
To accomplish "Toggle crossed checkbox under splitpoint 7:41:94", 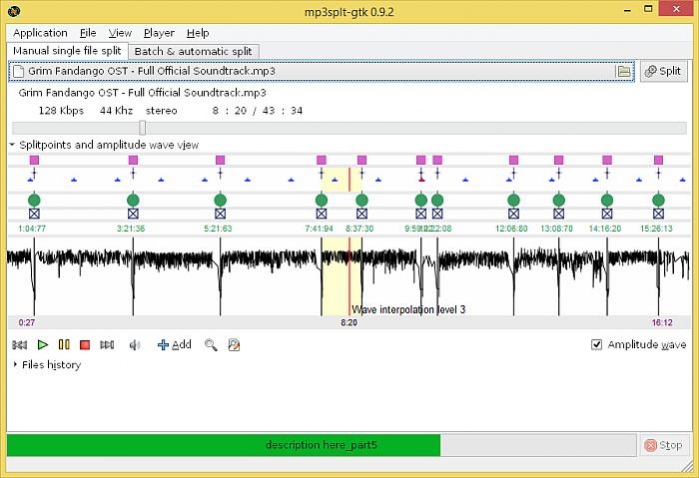I will pos(321,214).
